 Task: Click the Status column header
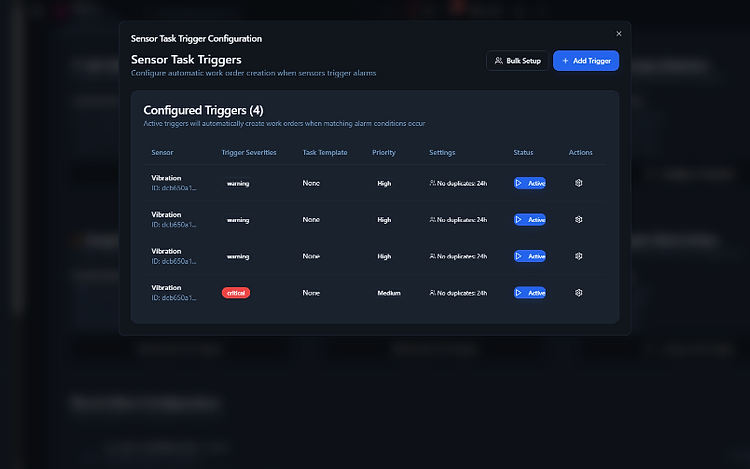pyautogui.click(x=523, y=153)
